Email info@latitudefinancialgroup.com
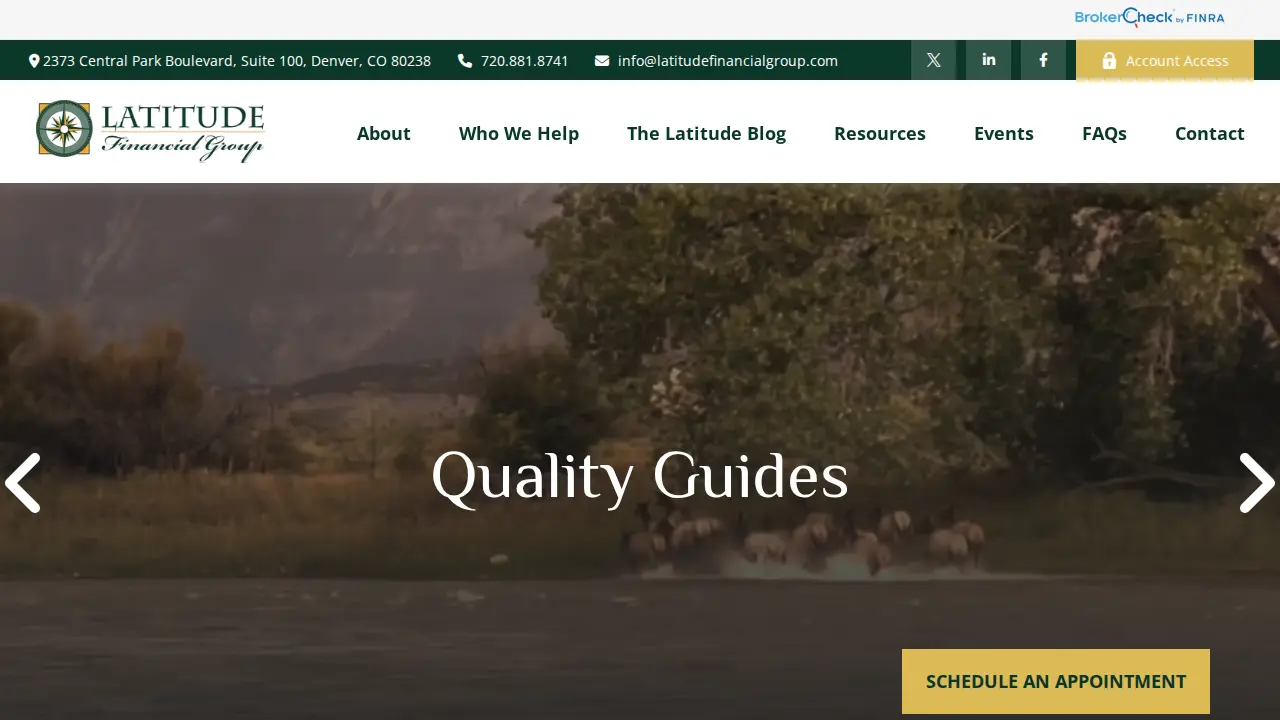The image size is (1280, 720). (x=716, y=61)
